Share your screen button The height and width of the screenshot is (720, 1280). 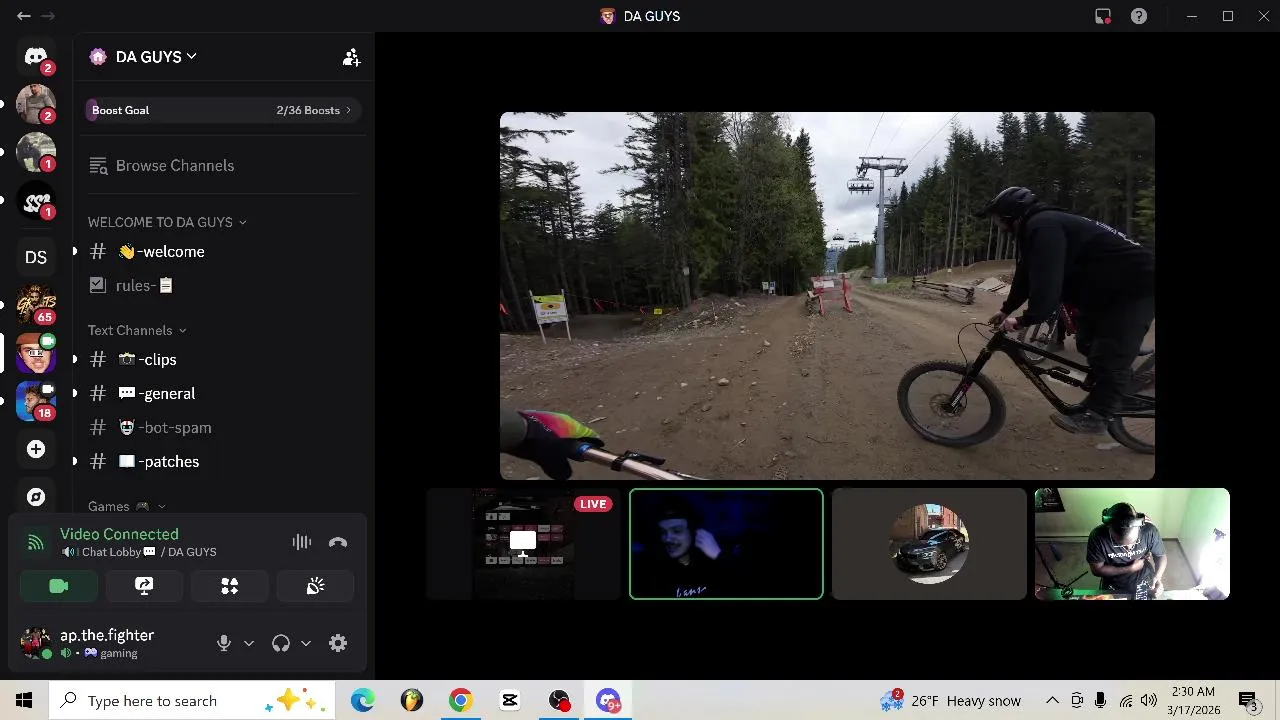(x=144, y=586)
